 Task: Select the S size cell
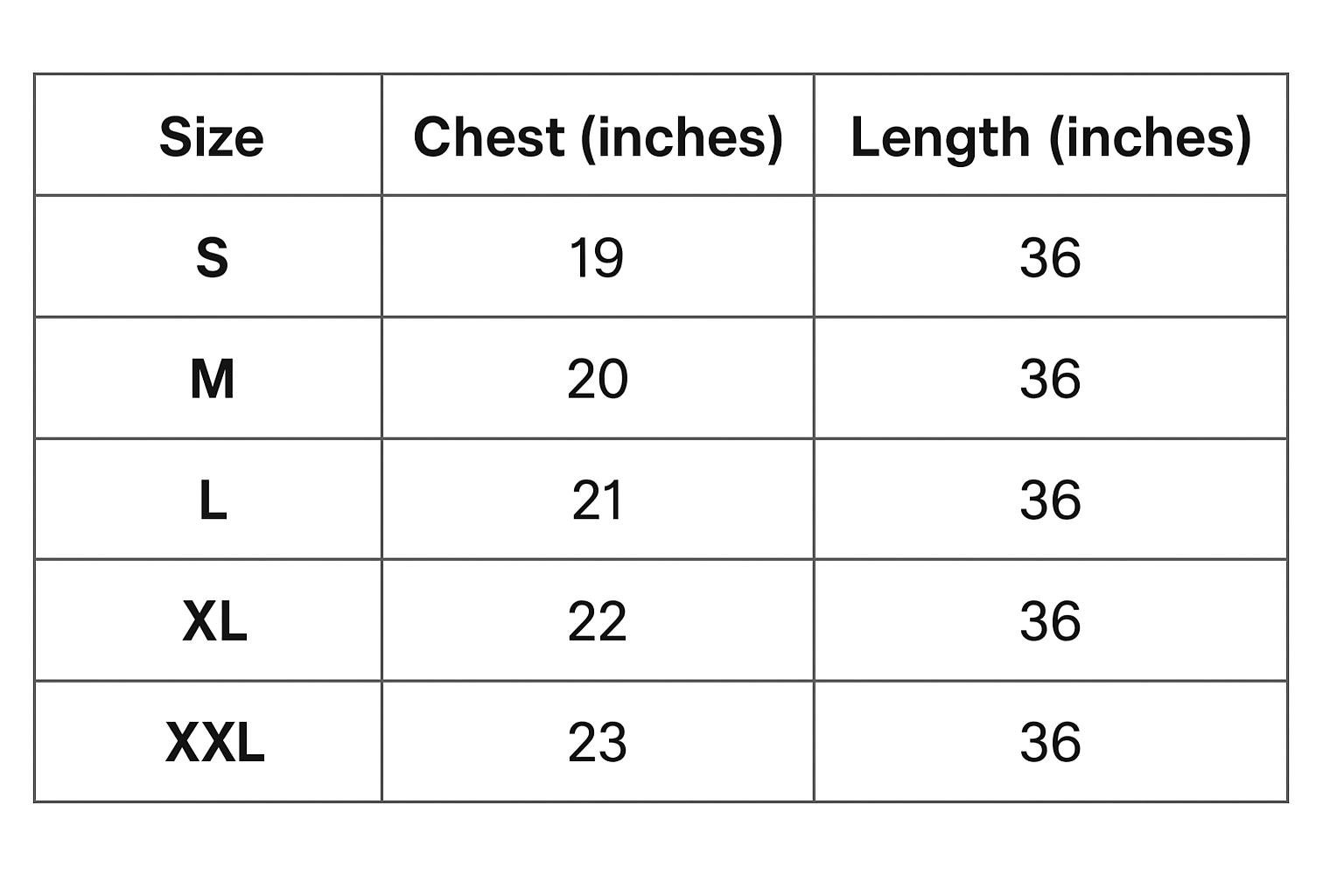click(x=212, y=258)
